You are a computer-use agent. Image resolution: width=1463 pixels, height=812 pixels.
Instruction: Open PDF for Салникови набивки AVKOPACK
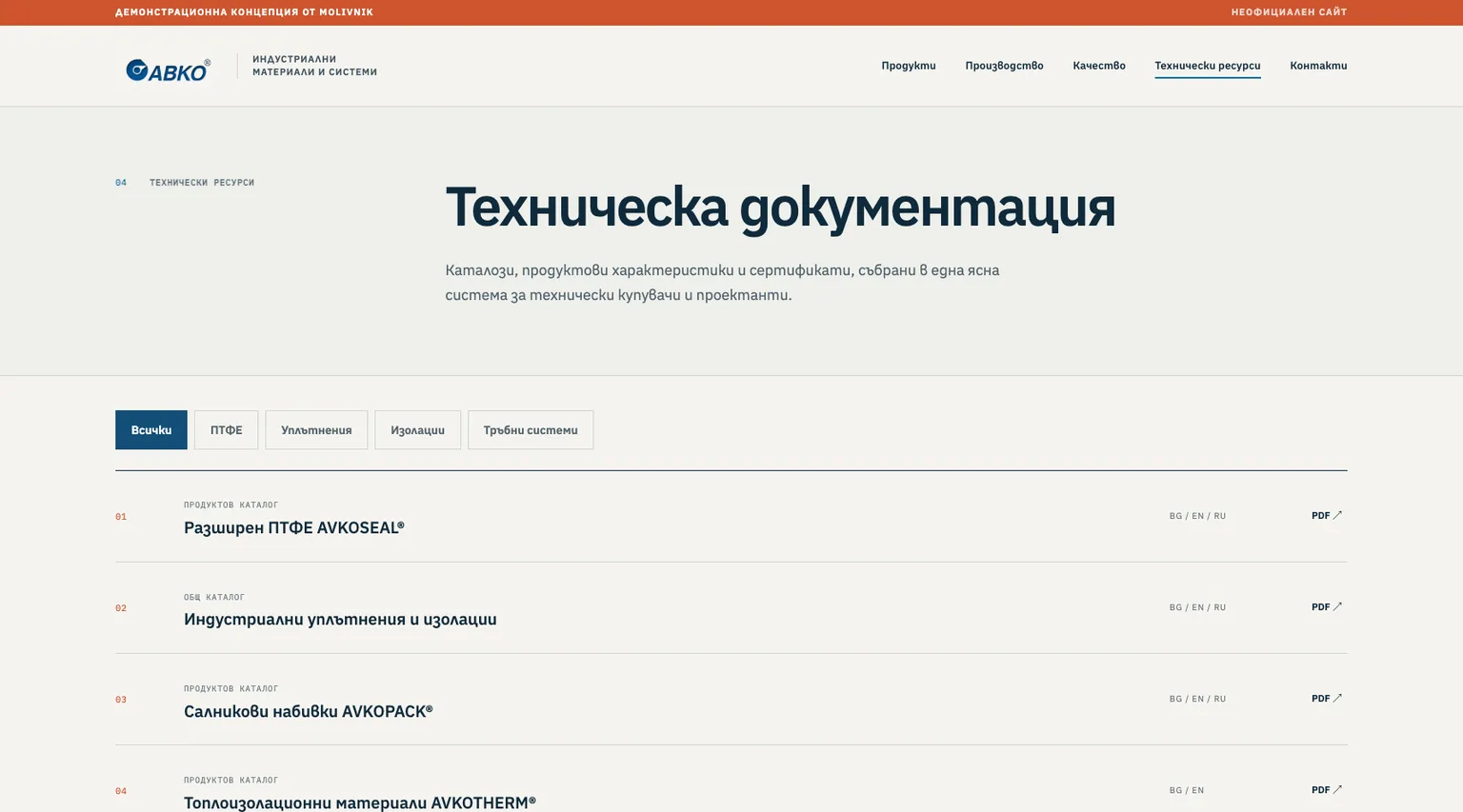point(1327,699)
